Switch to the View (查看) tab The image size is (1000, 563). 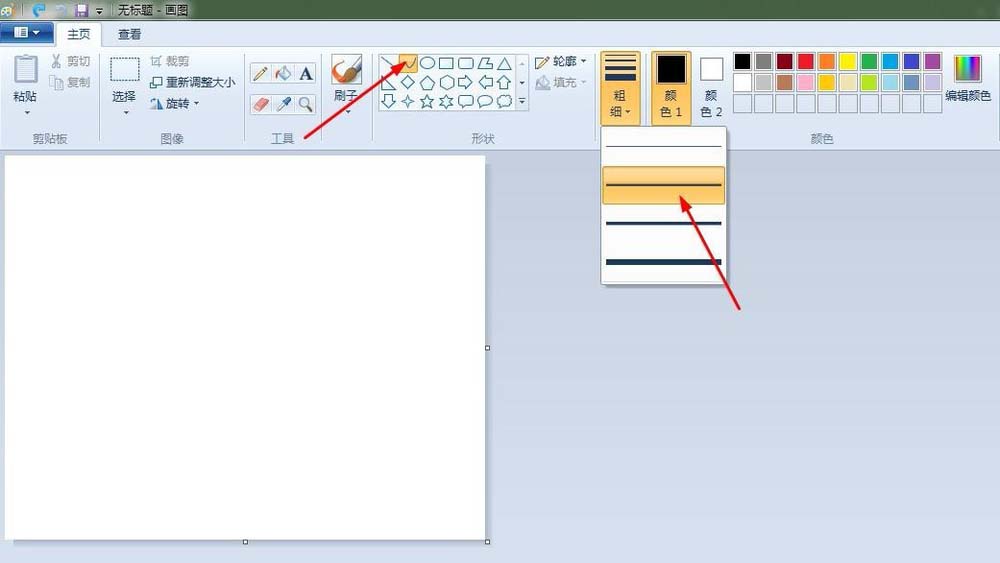pos(129,34)
